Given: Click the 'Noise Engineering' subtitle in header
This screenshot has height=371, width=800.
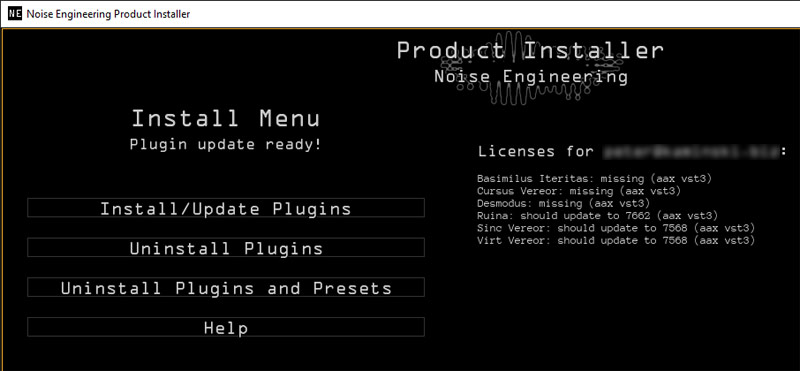Looking at the screenshot, I should click(x=531, y=77).
